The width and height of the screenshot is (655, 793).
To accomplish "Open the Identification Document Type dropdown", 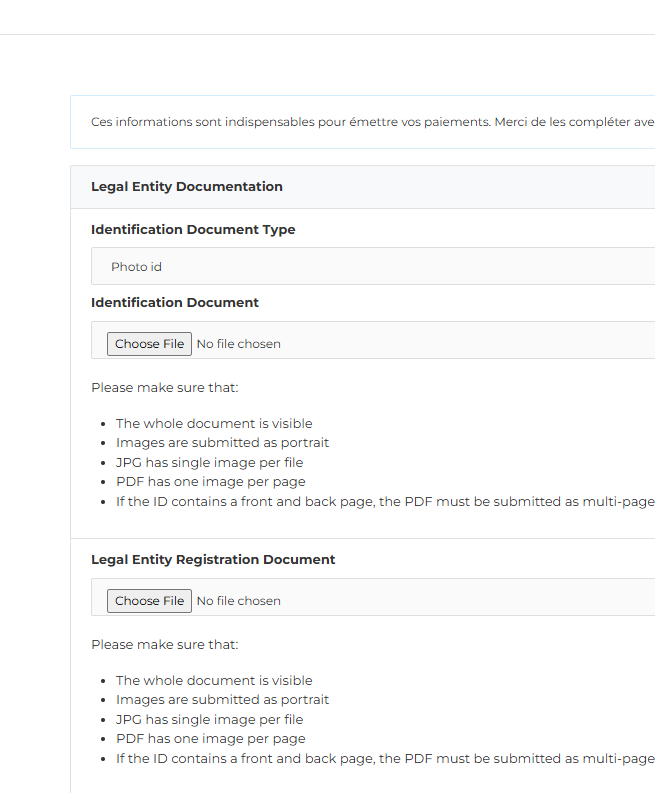I will pos(372,267).
